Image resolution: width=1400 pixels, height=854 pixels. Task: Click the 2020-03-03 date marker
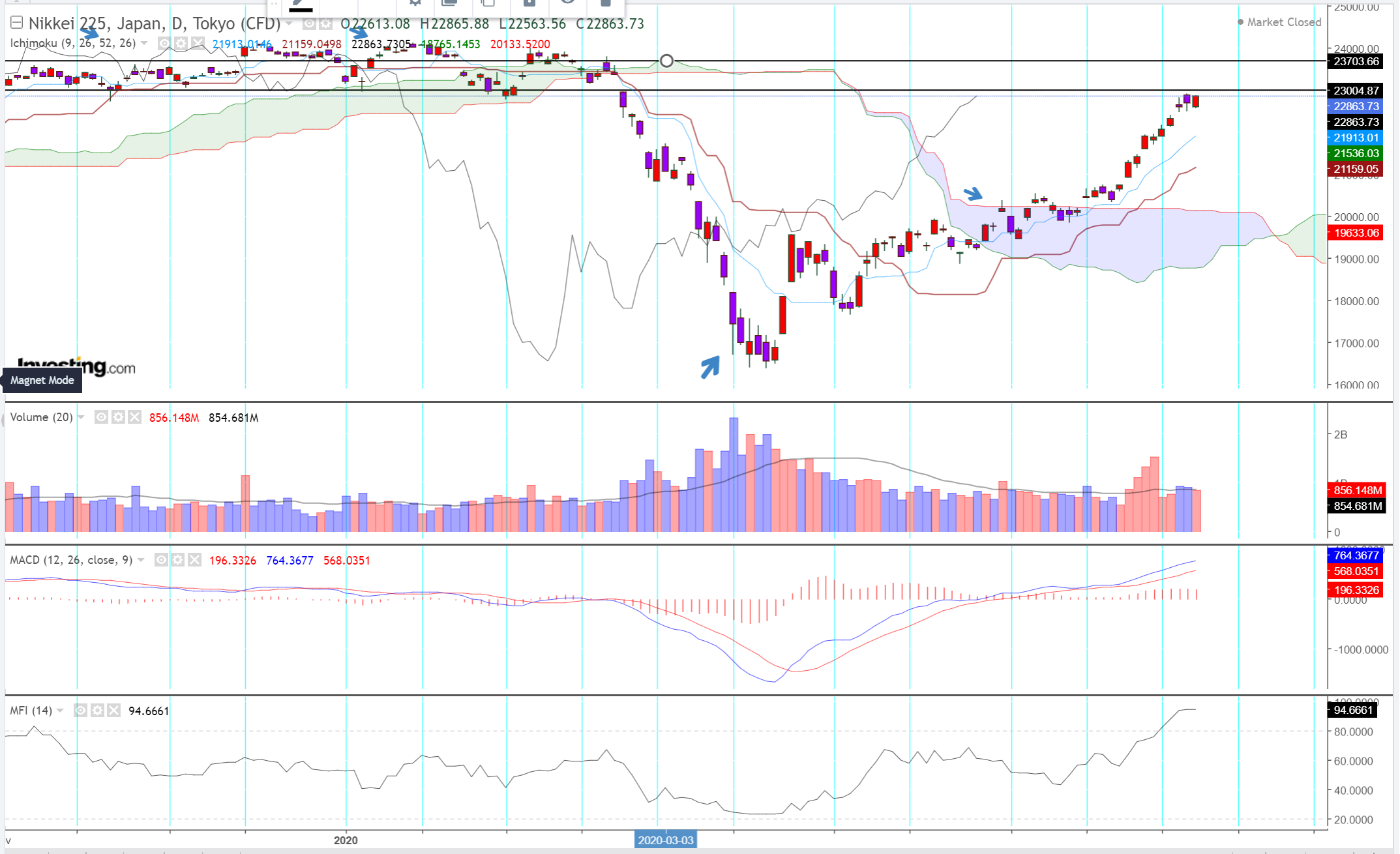click(x=665, y=840)
